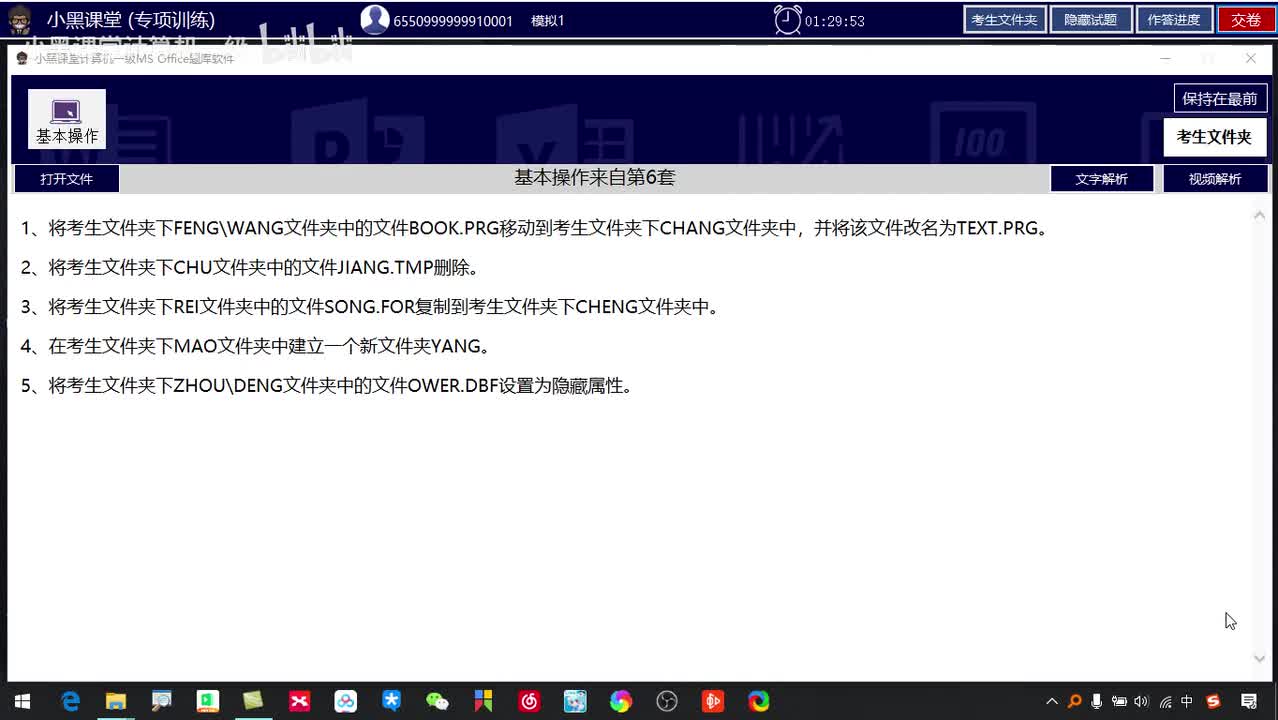
Task: Click the exam ID 6550999999910001
Action: [453, 21]
